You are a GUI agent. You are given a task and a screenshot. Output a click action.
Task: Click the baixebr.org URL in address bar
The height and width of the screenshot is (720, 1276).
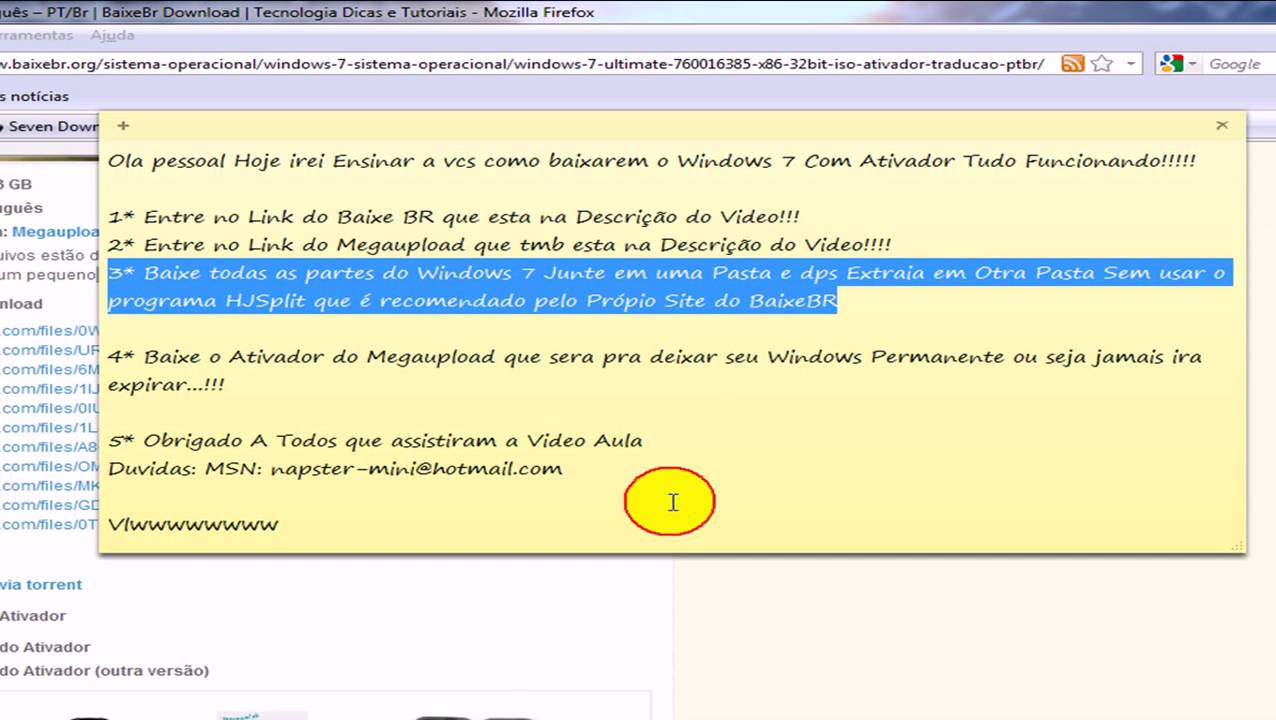522,63
